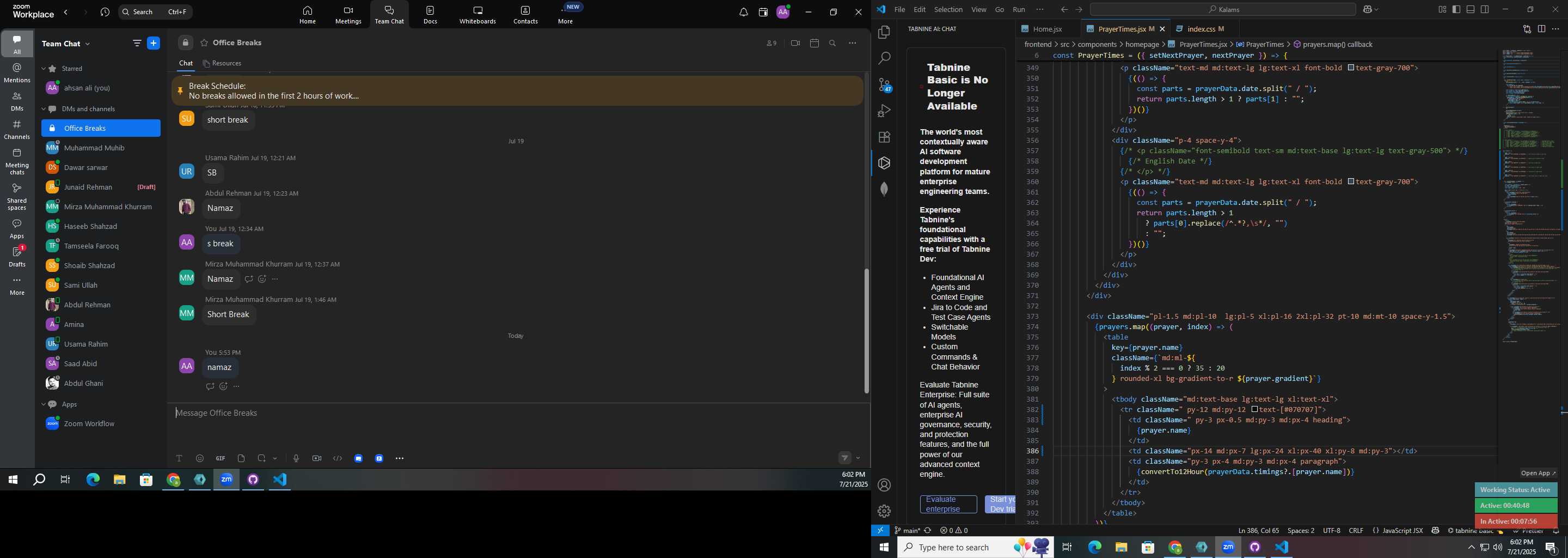Start a video meeting in Office Breaks
The height and width of the screenshot is (558, 1568).
[795, 43]
